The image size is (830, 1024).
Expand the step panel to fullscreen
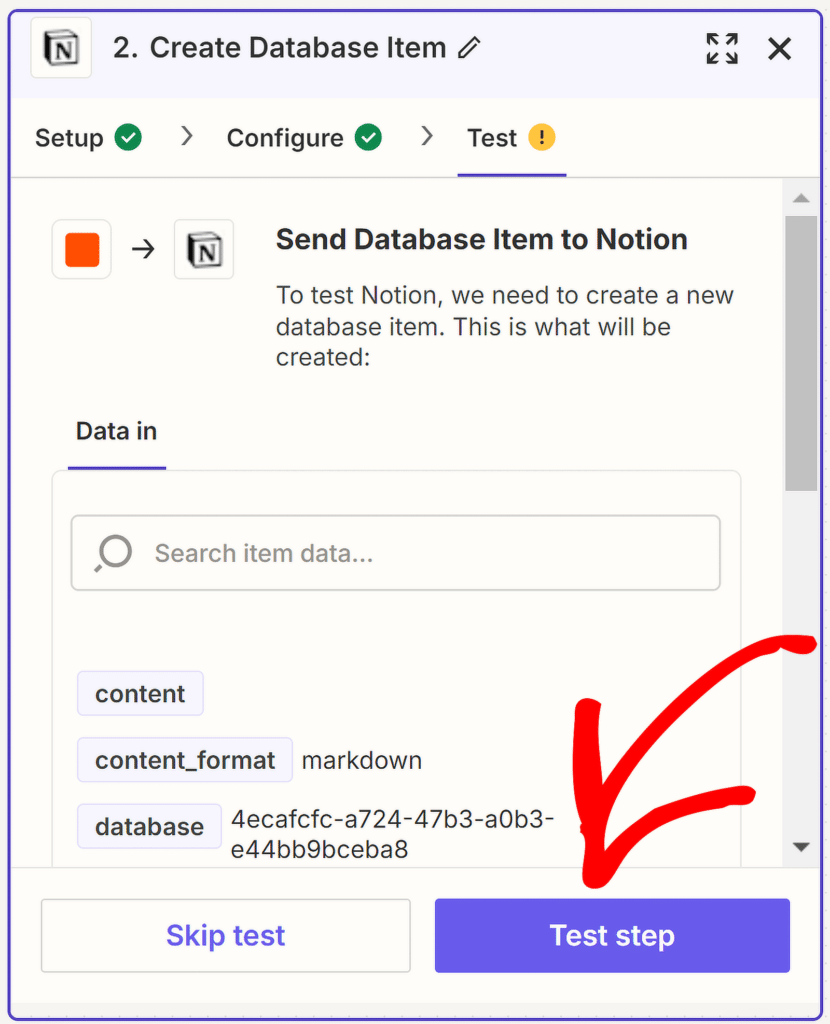click(x=721, y=48)
